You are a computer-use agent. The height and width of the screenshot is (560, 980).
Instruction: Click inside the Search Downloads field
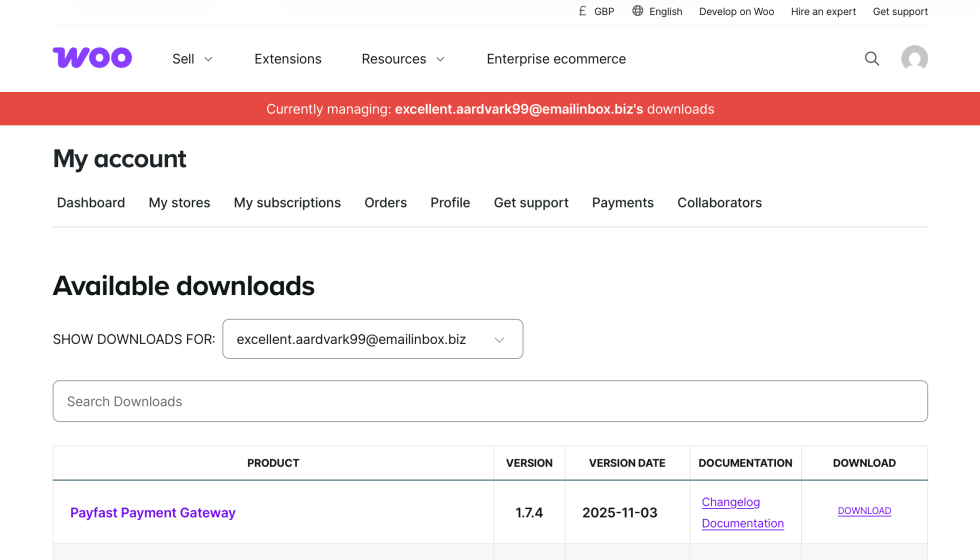click(490, 401)
